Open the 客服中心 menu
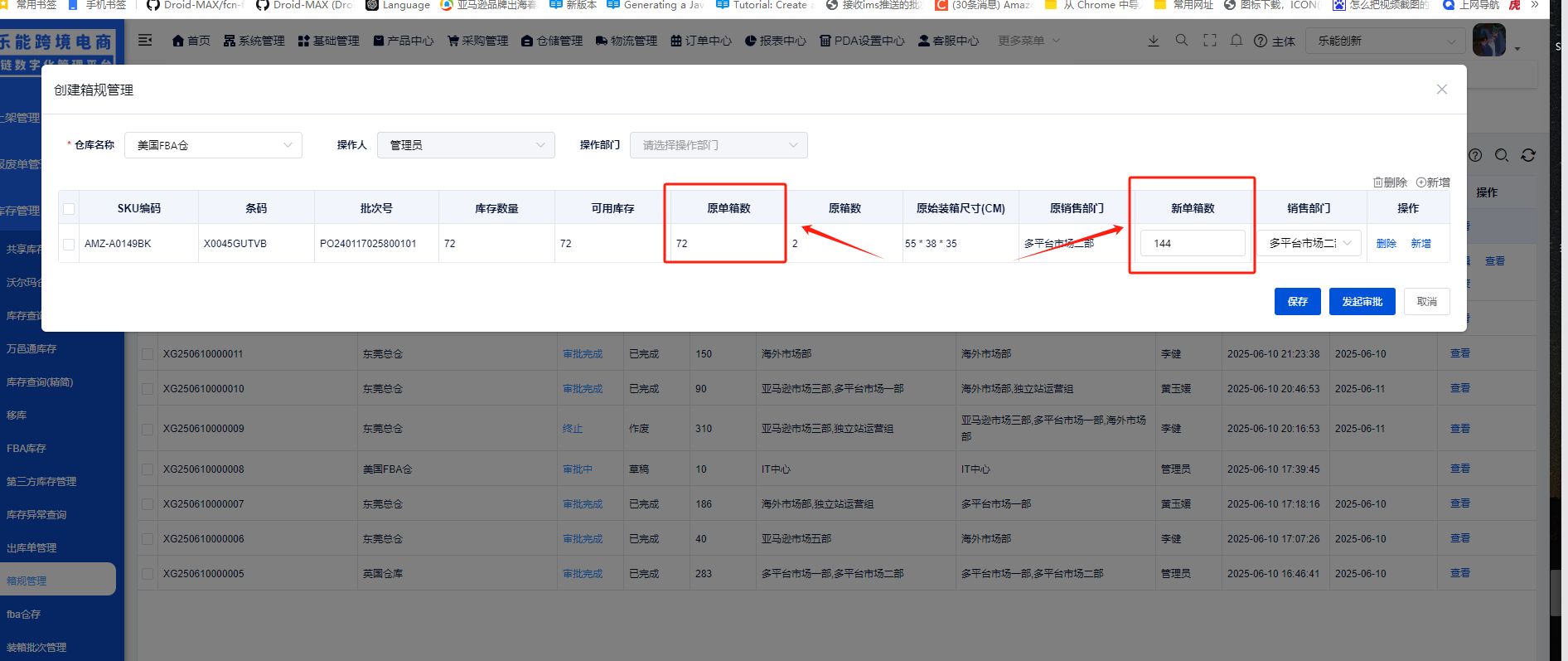The width and height of the screenshot is (1568, 661). click(x=948, y=41)
